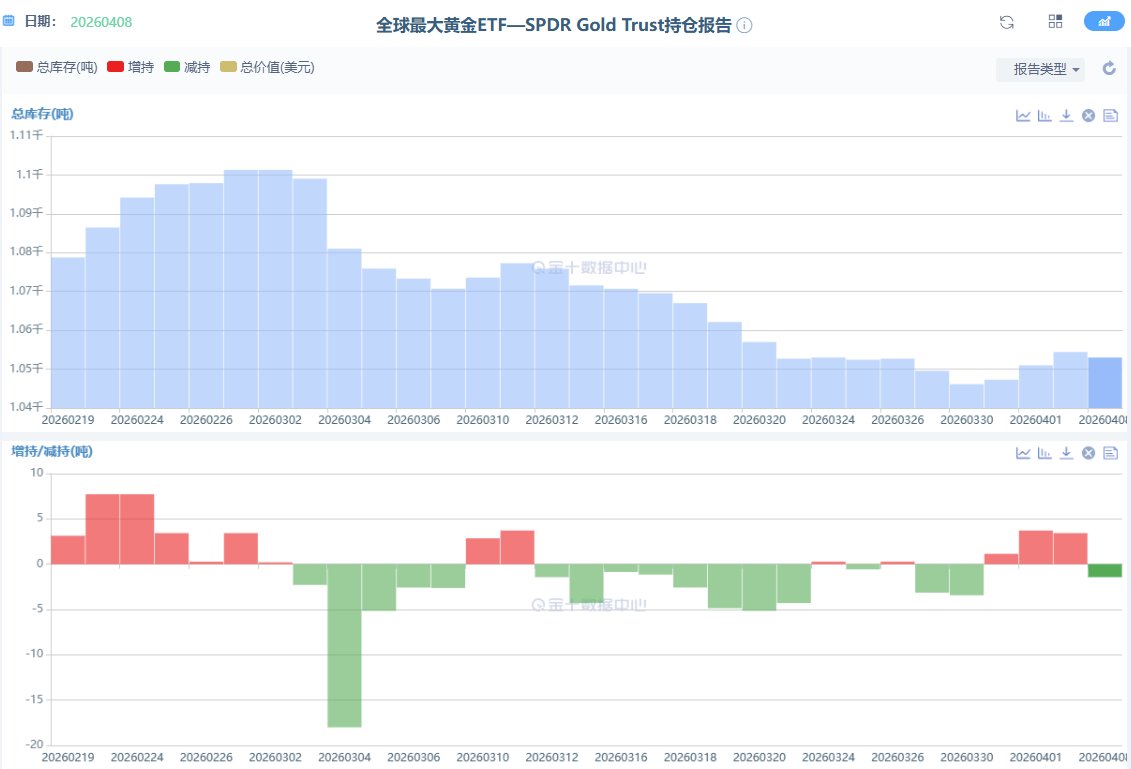Viewport: 1131px width, 769px height.
Task: Click info icon next to report title
Action: (x=744, y=25)
